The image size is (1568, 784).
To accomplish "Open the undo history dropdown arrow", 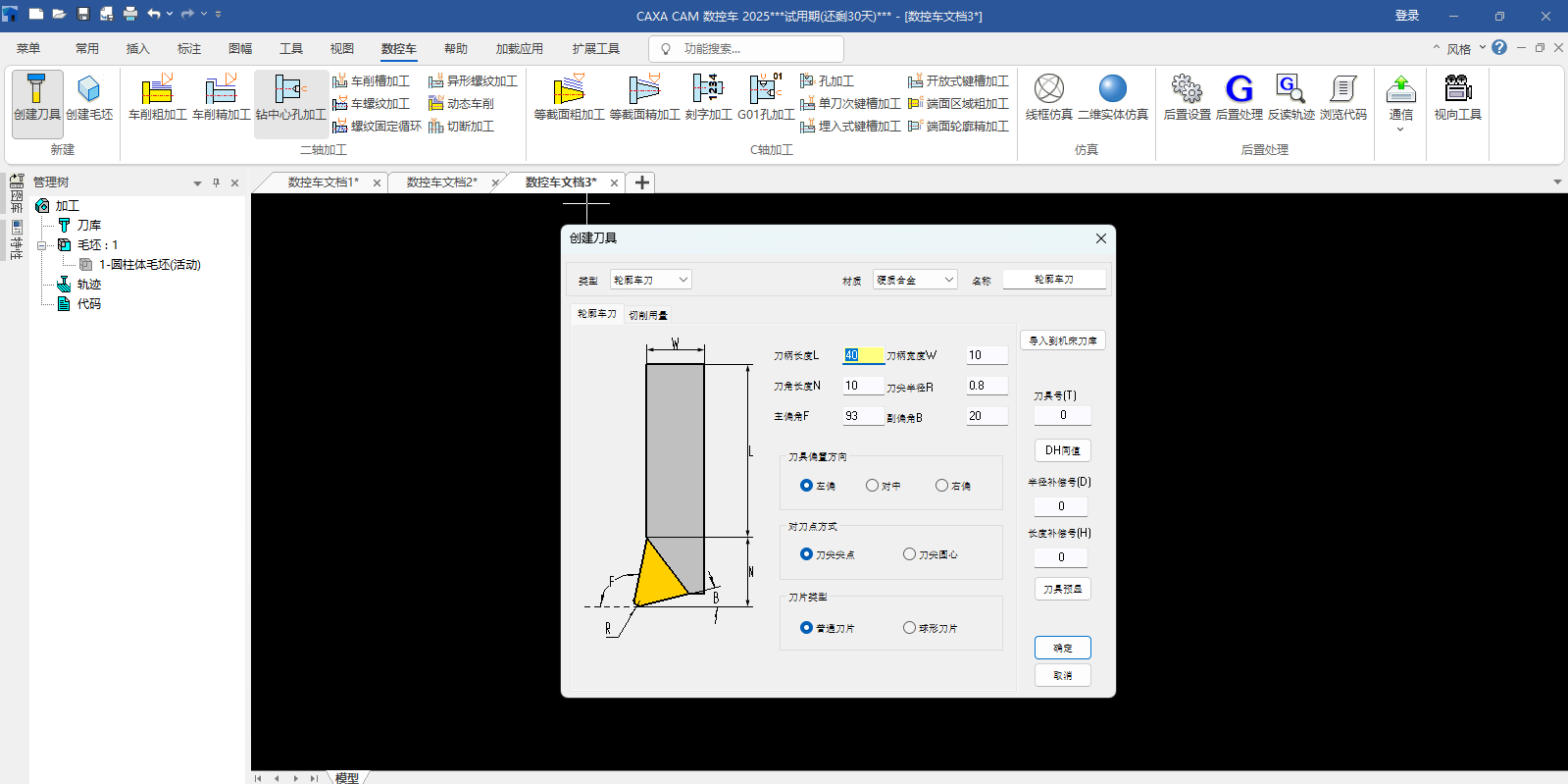I will pyautogui.click(x=170, y=15).
